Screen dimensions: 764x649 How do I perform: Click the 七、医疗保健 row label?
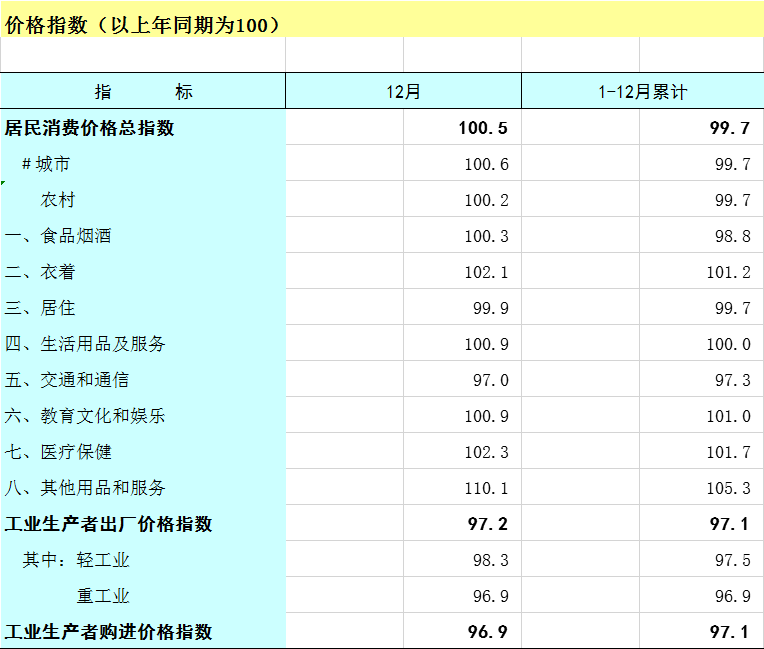[58, 452]
